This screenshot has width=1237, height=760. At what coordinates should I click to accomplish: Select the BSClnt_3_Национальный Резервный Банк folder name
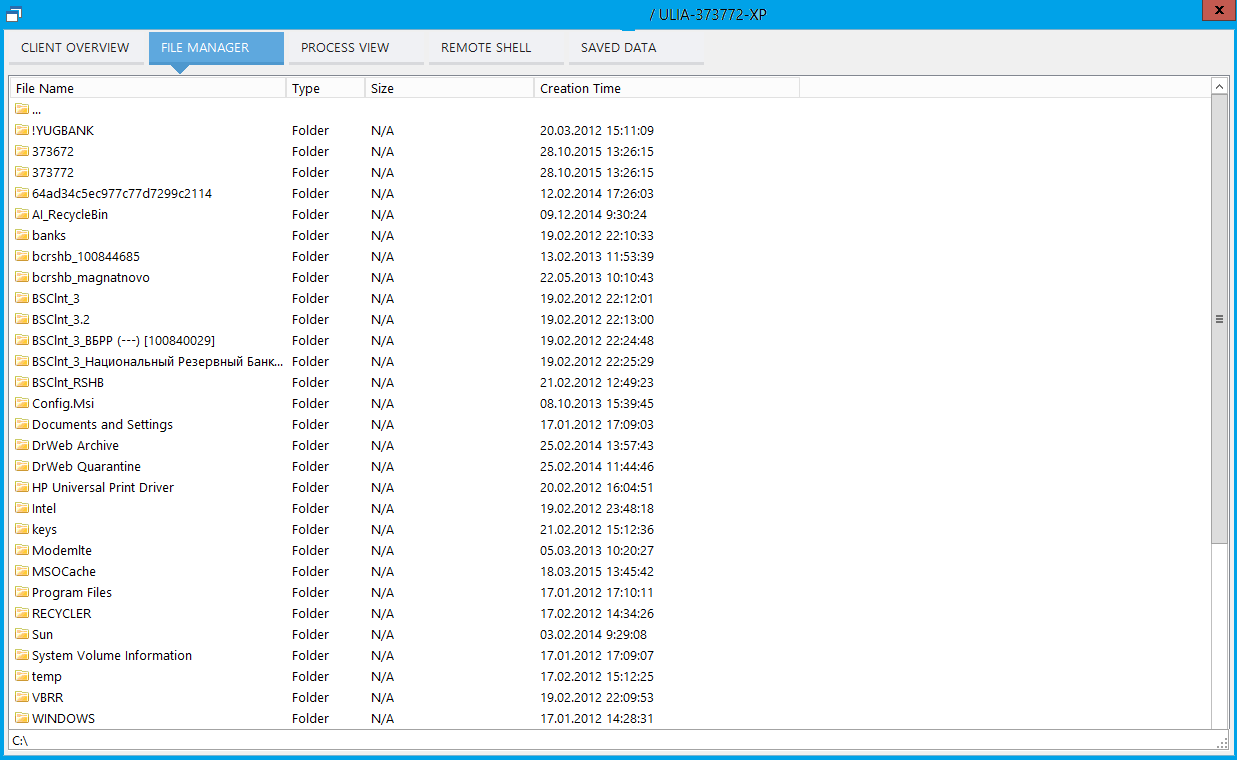(x=158, y=362)
